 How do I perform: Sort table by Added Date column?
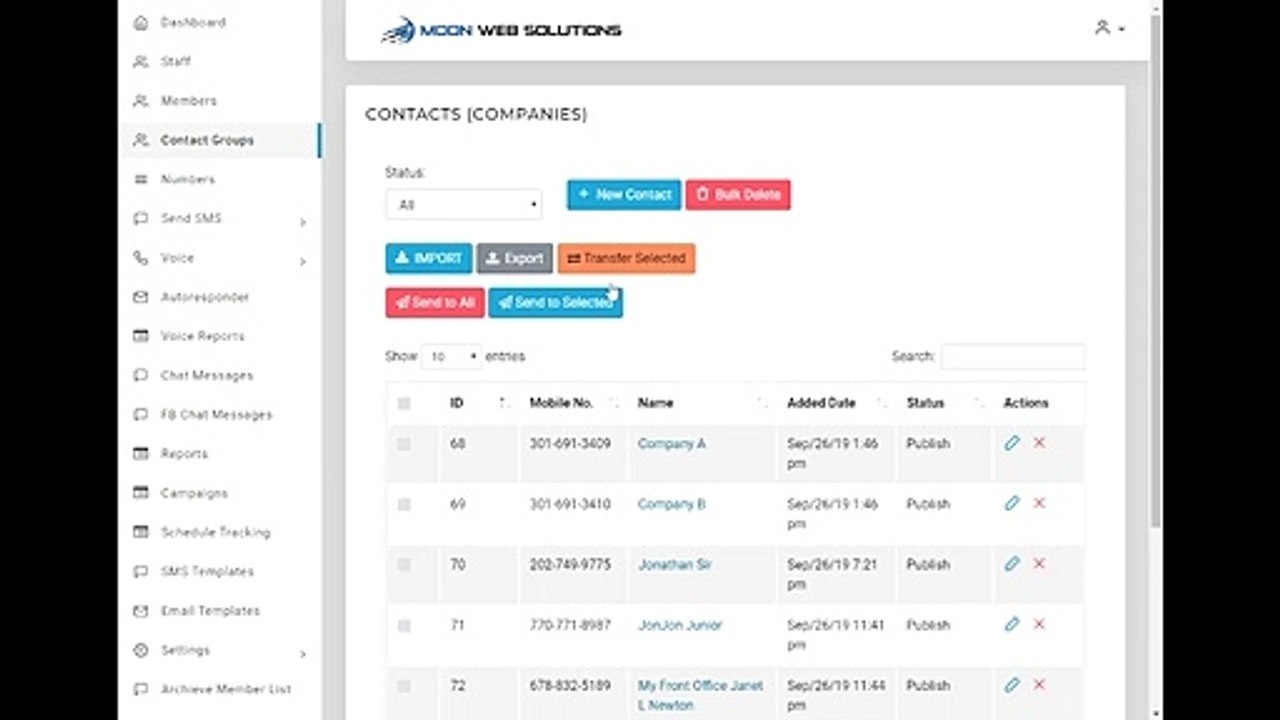(x=836, y=403)
